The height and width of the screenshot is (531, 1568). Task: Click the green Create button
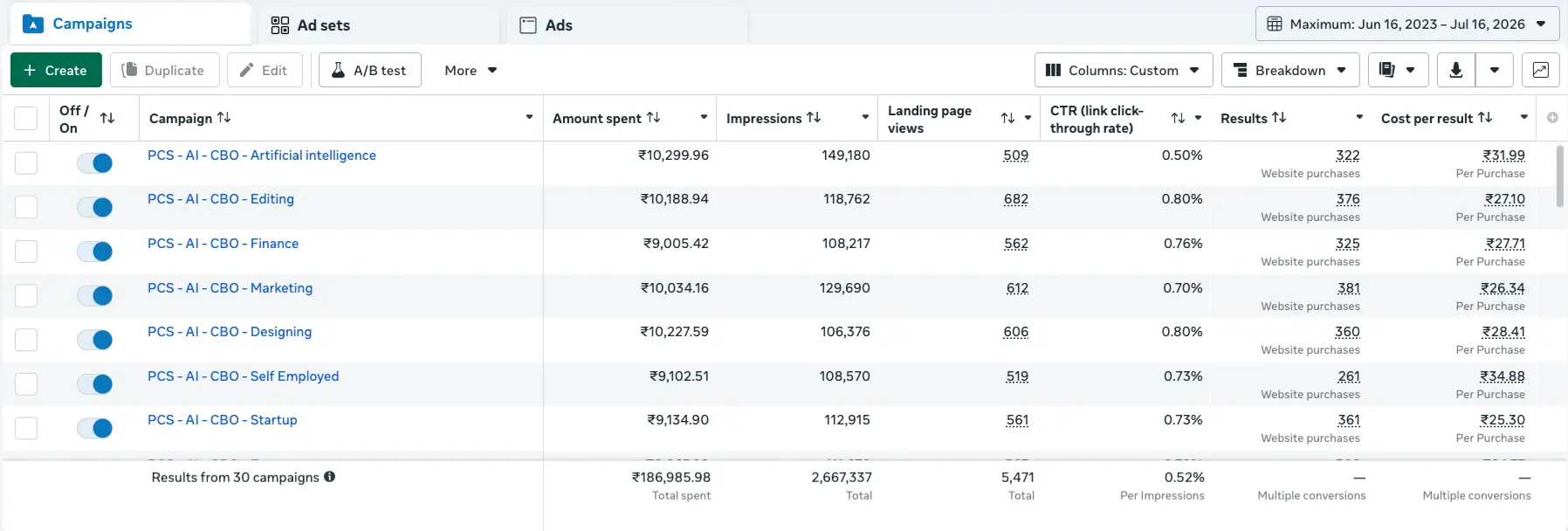[56, 70]
